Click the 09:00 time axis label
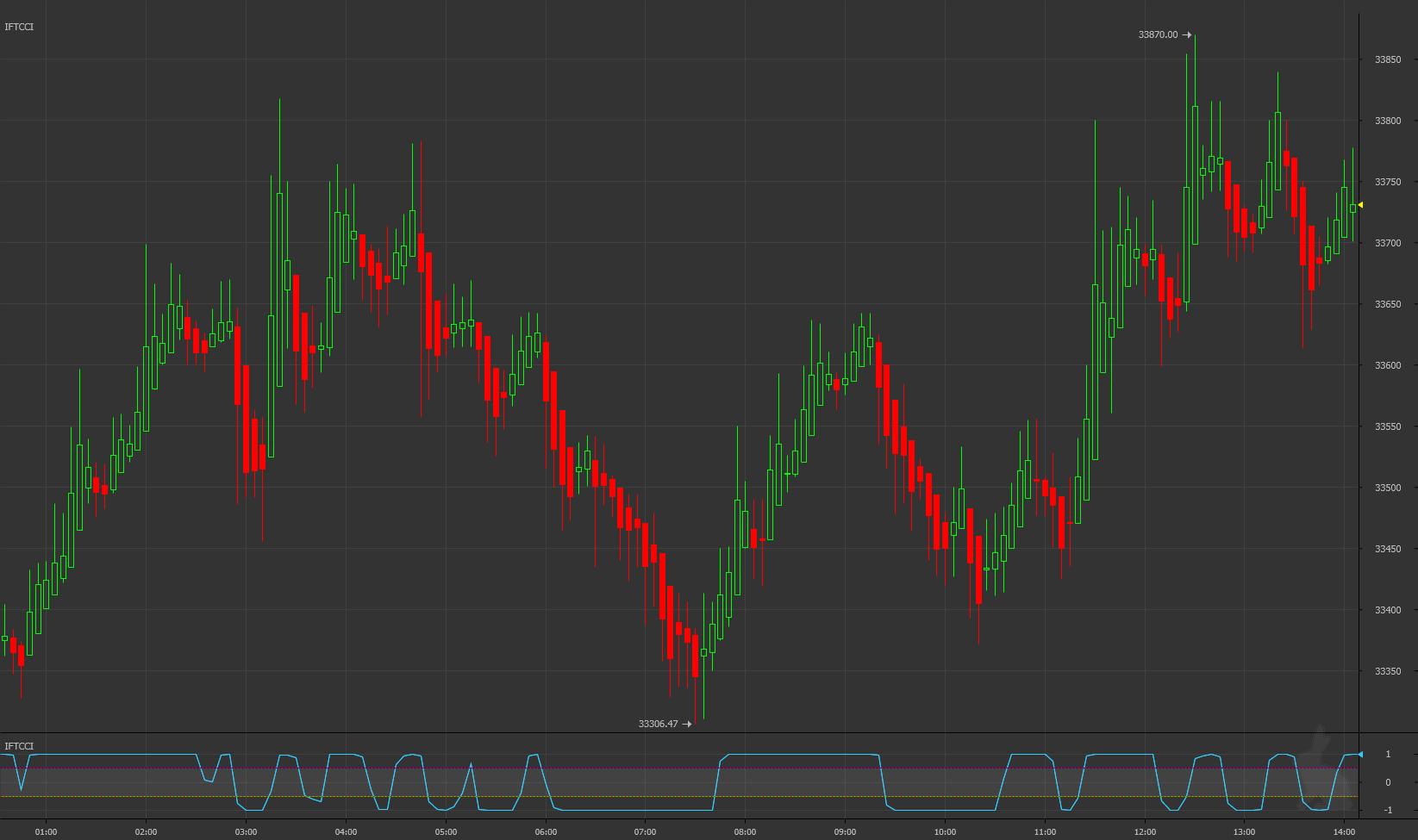Screen dimensions: 1418x840 click(845, 831)
